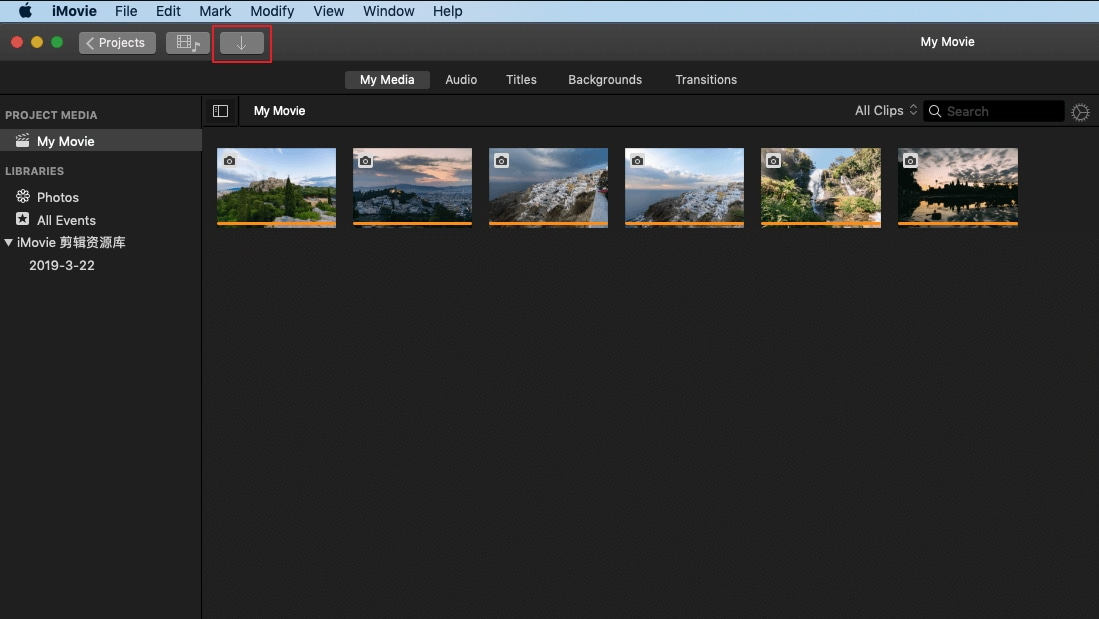Select the media/audio toolbar icon beside Projects

(187, 42)
